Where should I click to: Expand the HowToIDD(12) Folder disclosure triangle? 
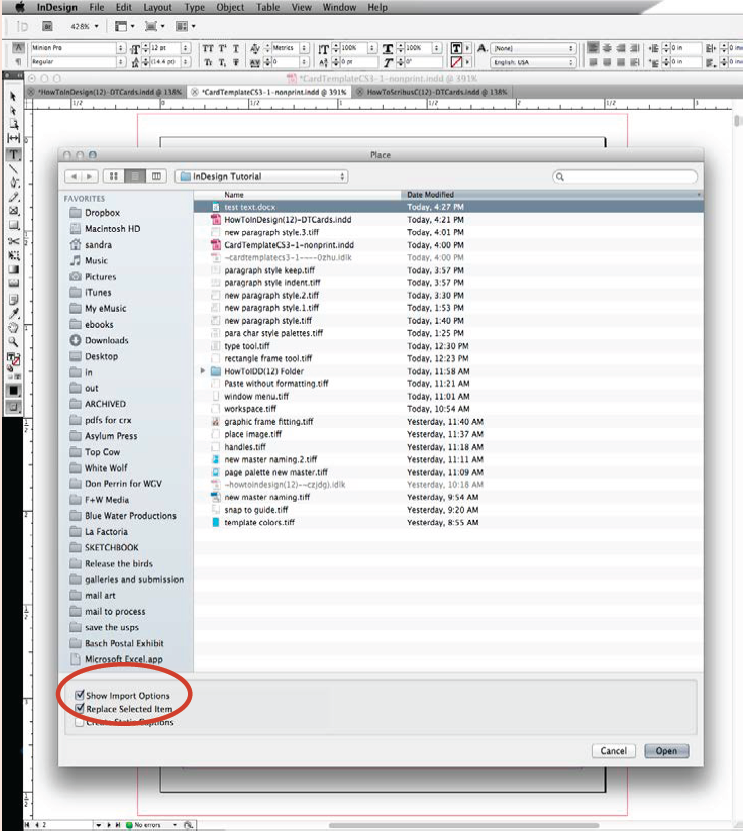point(204,371)
